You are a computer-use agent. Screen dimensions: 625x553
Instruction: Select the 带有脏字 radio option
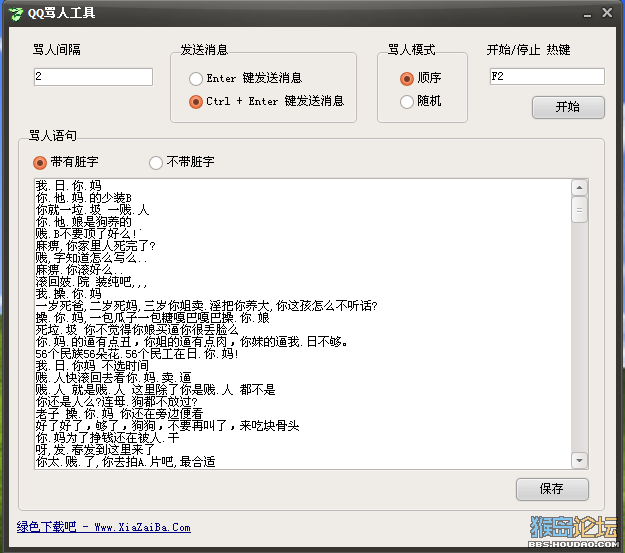[x=66, y=162]
